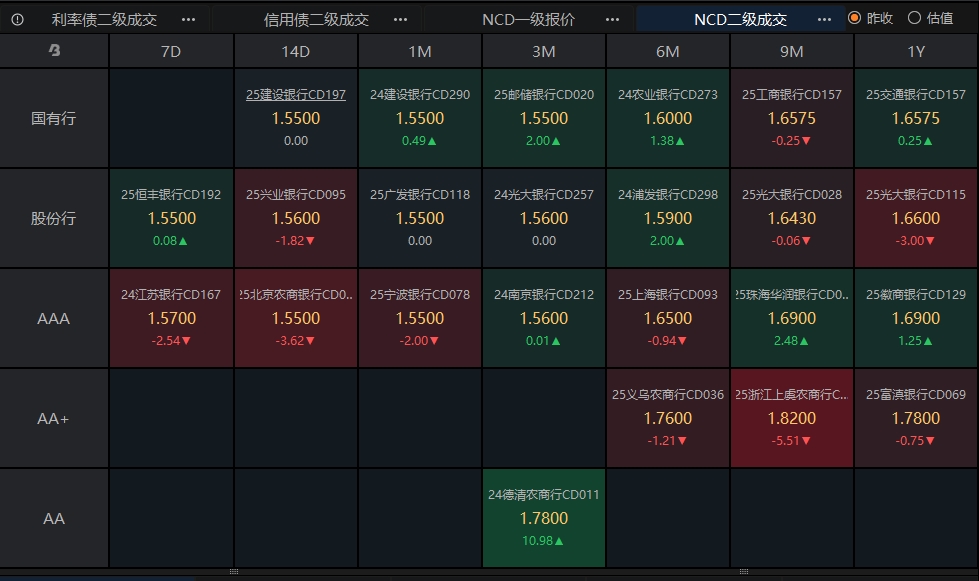The image size is (979, 581).
Task: Click the 25邮储银行CD020 cell
Action: (544, 118)
